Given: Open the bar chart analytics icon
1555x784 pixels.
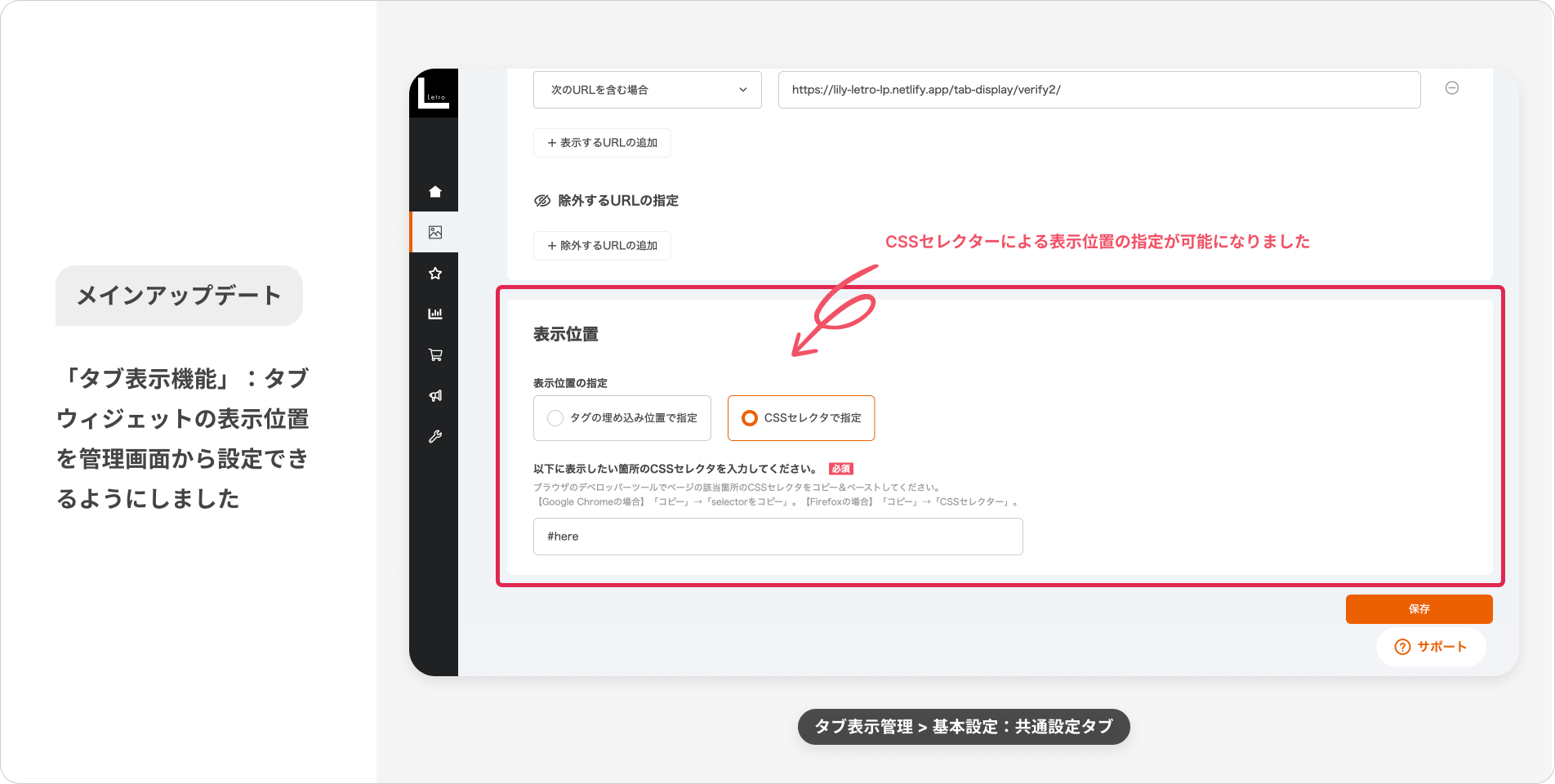Looking at the screenshot, I should click(x=435, y=314).
